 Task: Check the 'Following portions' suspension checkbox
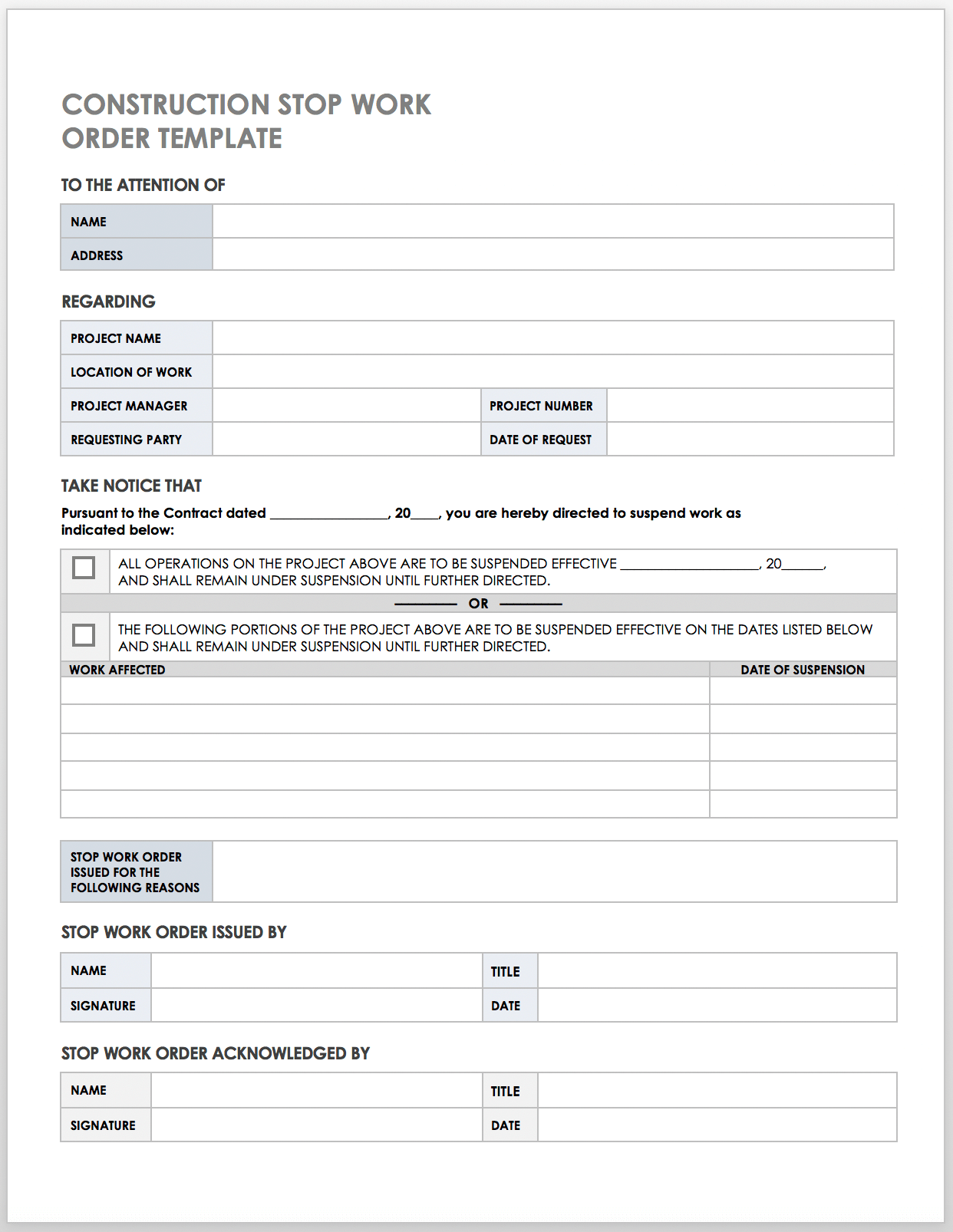coord(84,635)
